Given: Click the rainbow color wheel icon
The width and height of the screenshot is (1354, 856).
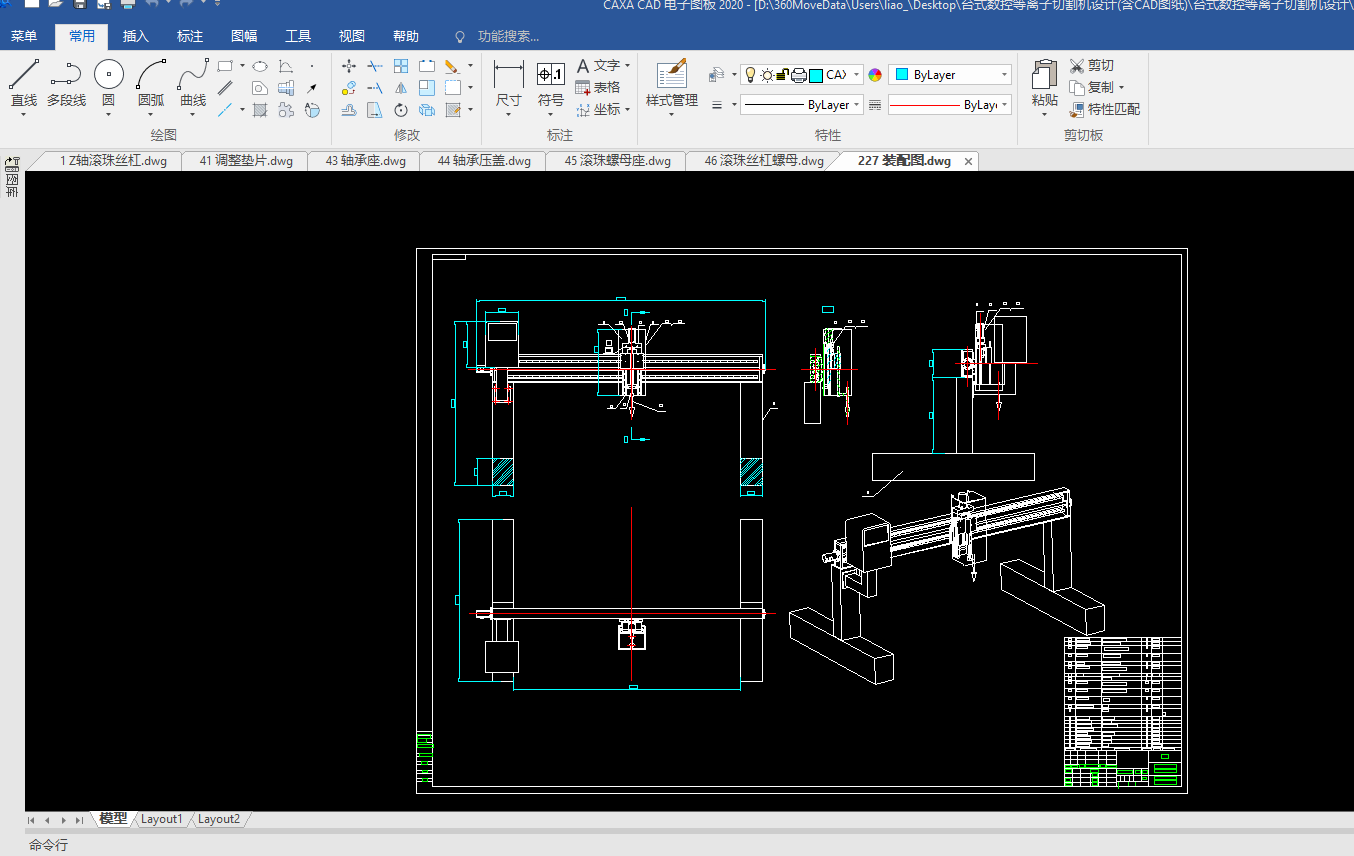Looking at the screenshot, I should tap(875, 75).
